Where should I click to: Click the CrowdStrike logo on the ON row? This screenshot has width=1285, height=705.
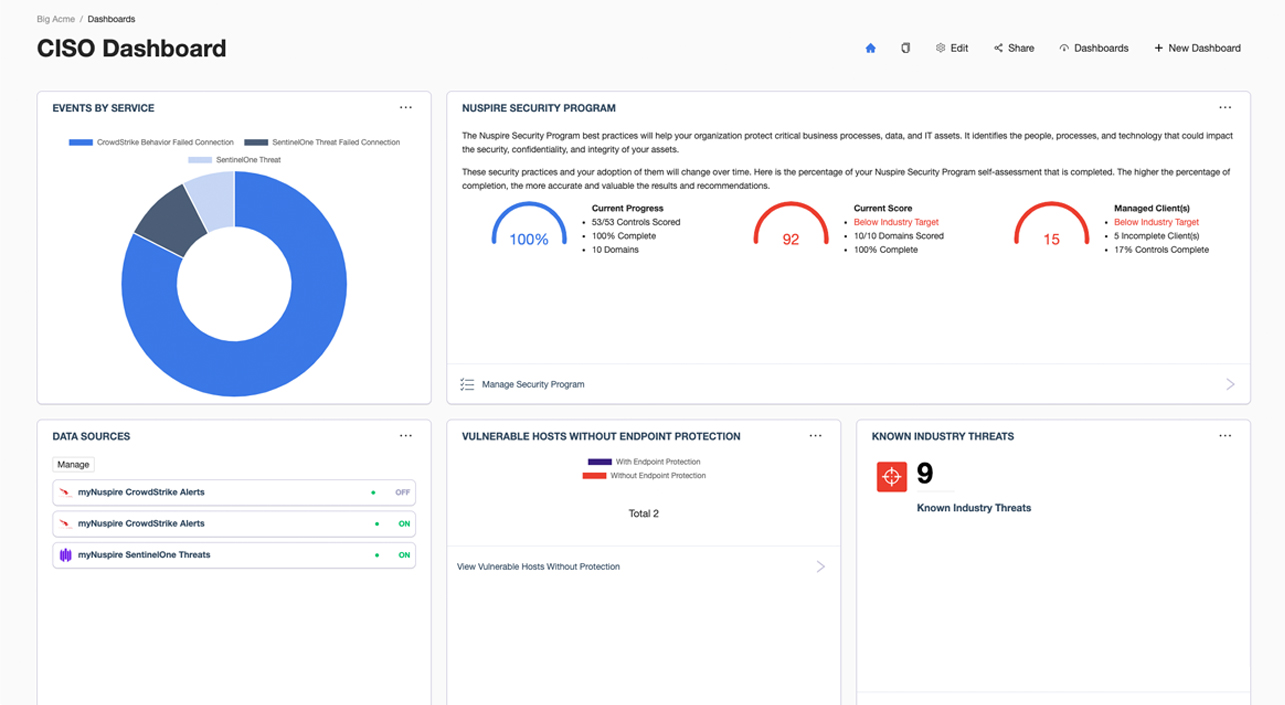[66, 523]
